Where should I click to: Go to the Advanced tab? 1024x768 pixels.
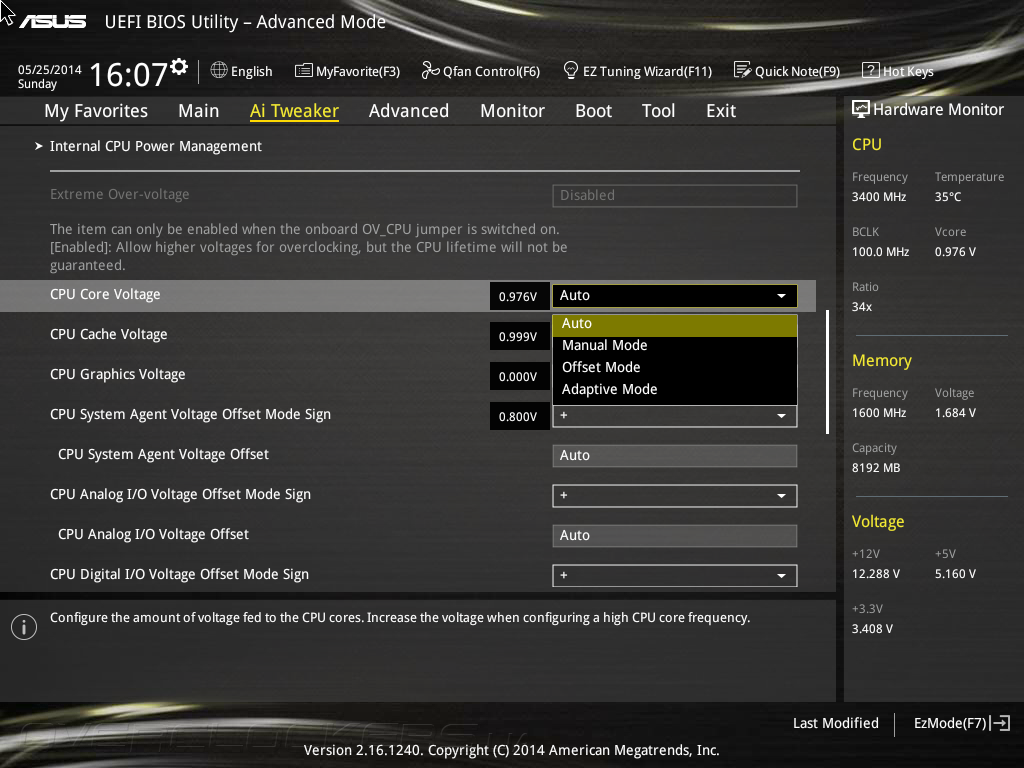click(x=409, y=111)
